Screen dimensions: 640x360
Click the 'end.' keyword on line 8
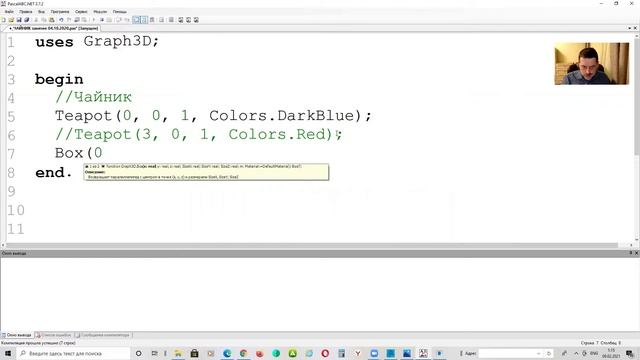[53, 172]
